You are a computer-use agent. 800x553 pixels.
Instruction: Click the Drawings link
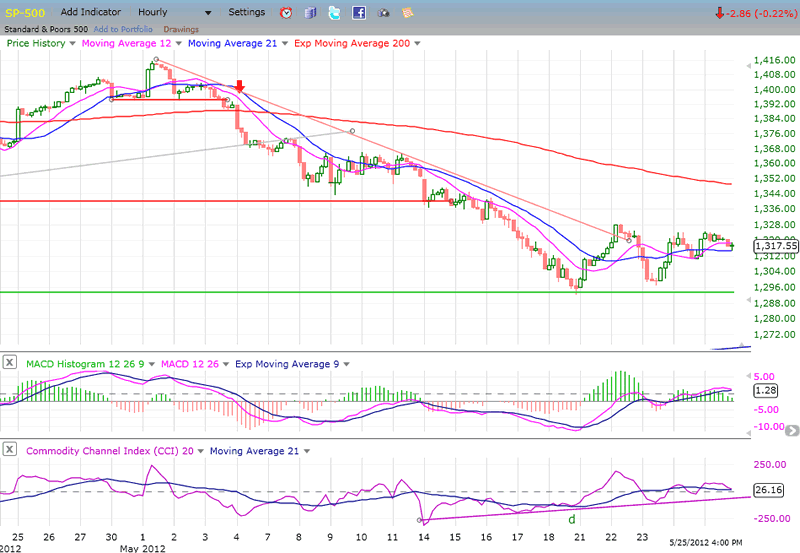[181, 29]
